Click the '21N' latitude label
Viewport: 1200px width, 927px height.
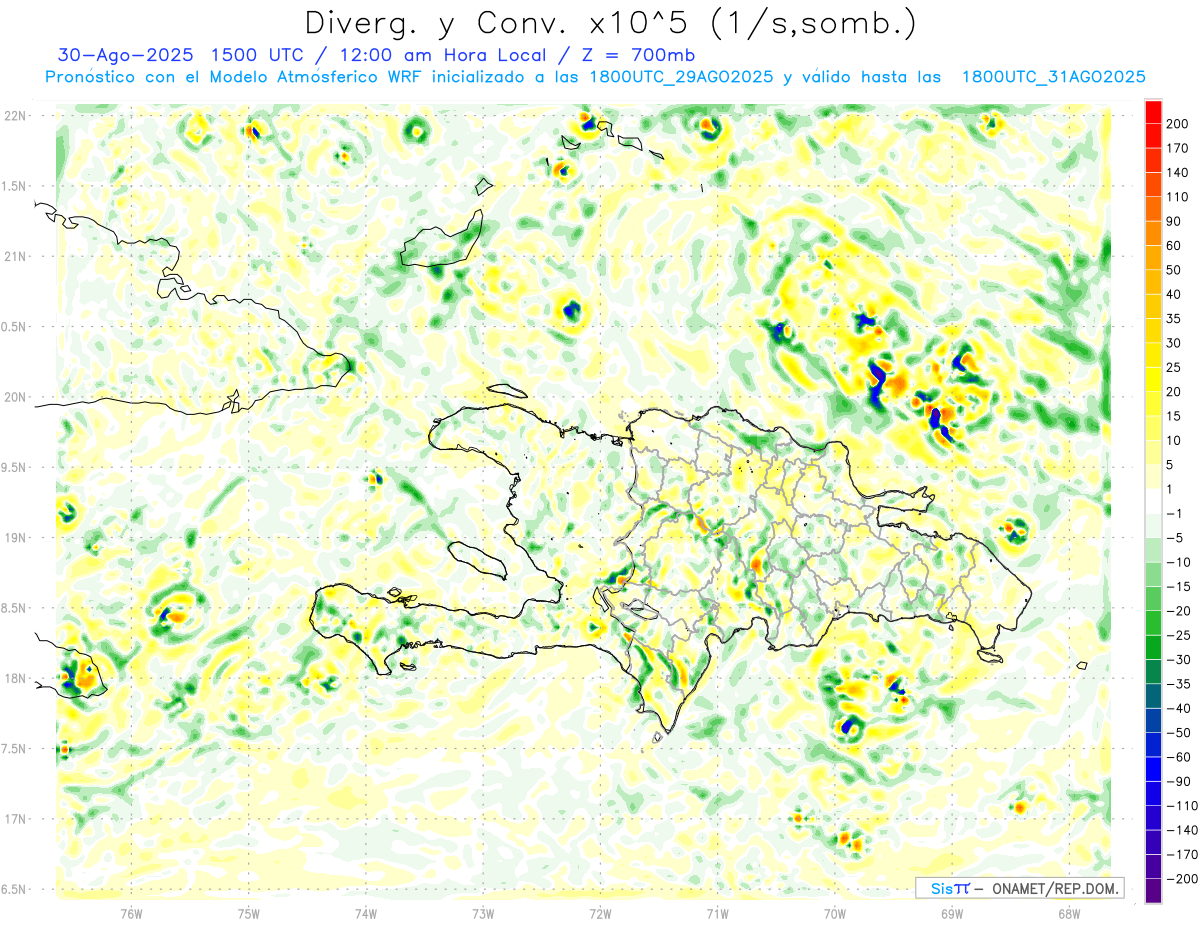(16, 256)
